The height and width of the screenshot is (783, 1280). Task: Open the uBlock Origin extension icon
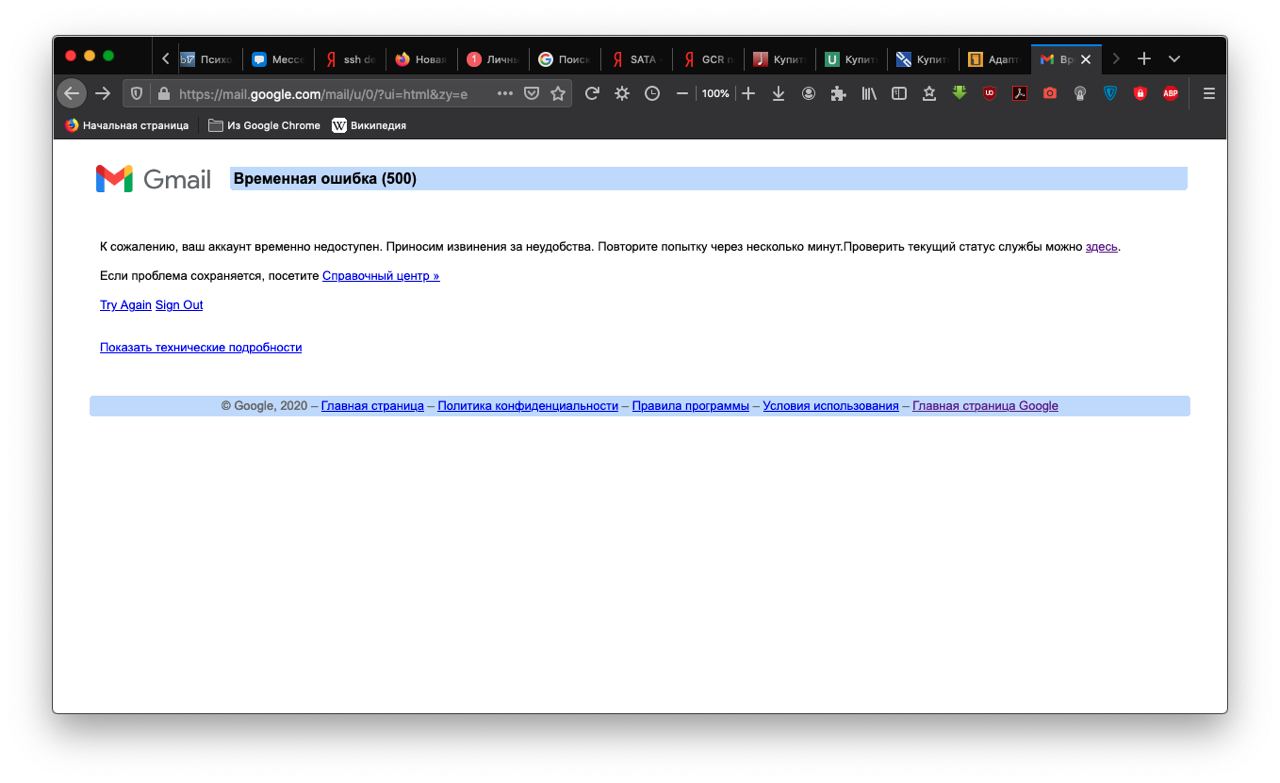click(x=989, y=93)
